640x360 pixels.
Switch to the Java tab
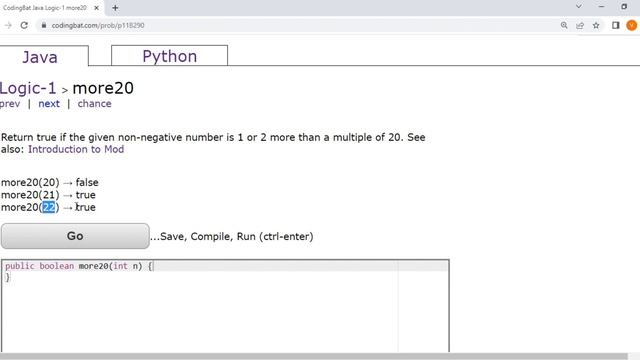pyautogui.click(x=40, y=56)
